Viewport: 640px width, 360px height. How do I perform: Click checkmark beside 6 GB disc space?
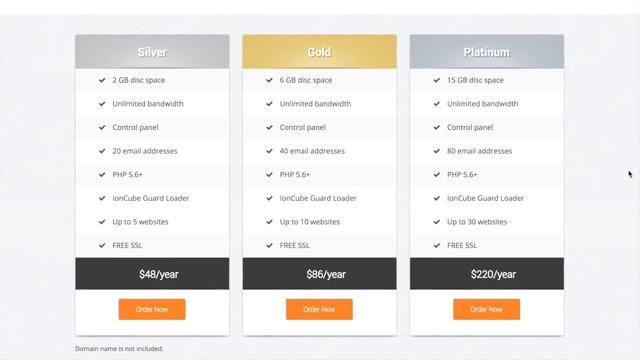269,80
